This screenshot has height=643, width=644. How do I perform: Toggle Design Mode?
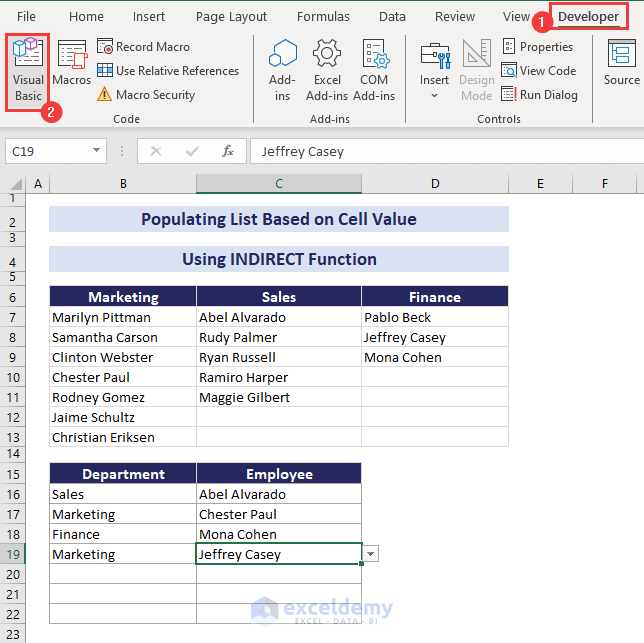click(x=477, y=71)
